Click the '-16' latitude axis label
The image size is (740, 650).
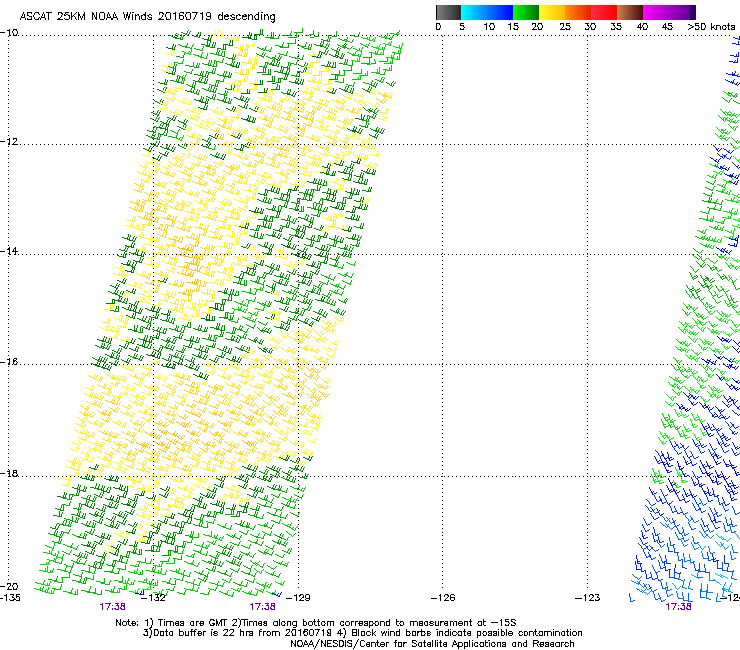(x=9, y=362)
